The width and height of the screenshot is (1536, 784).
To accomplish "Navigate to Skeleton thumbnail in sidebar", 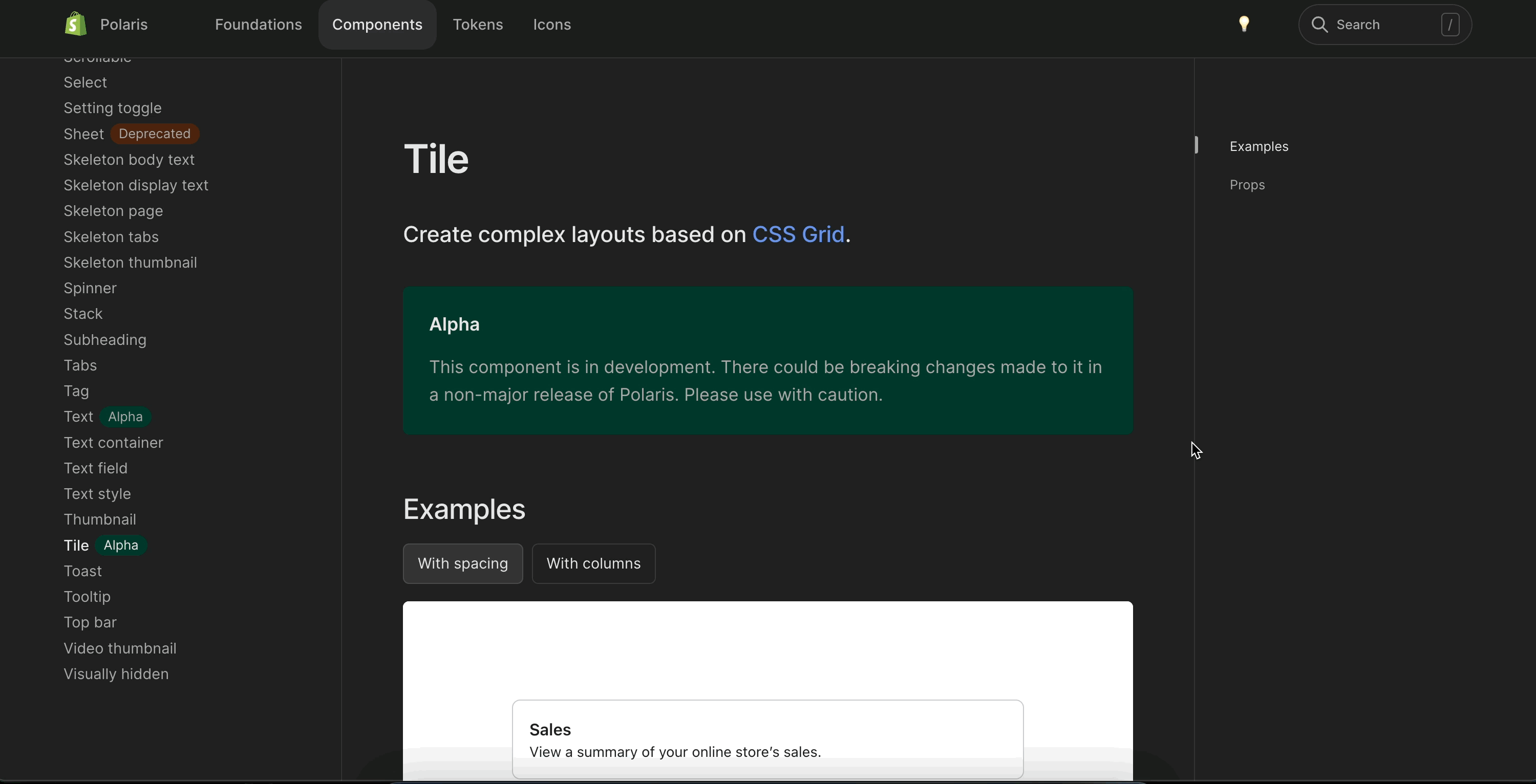I will pyautogui.click(x=130, y=263).
